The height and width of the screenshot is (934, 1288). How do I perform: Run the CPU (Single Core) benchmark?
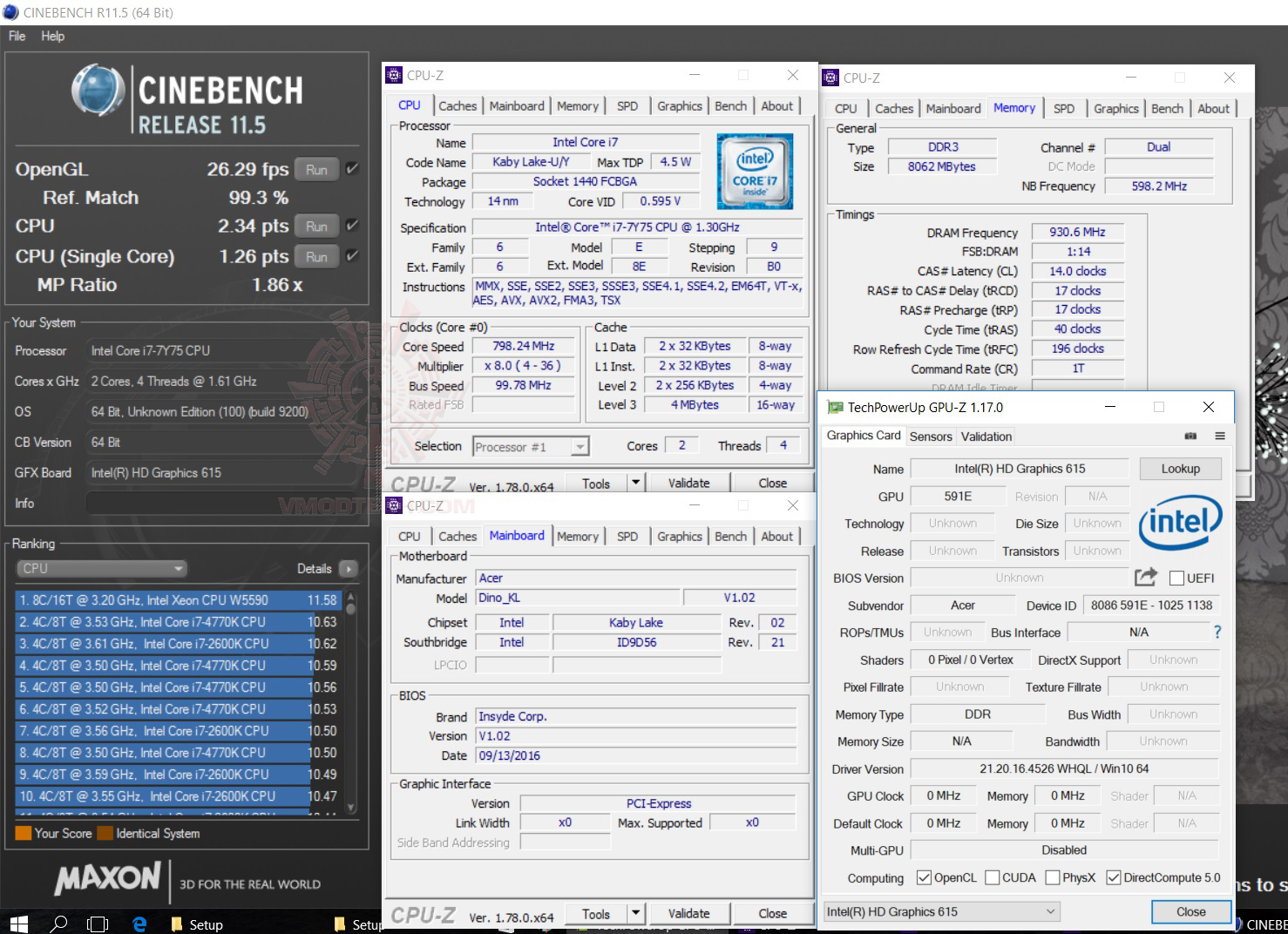pos(316,257)
